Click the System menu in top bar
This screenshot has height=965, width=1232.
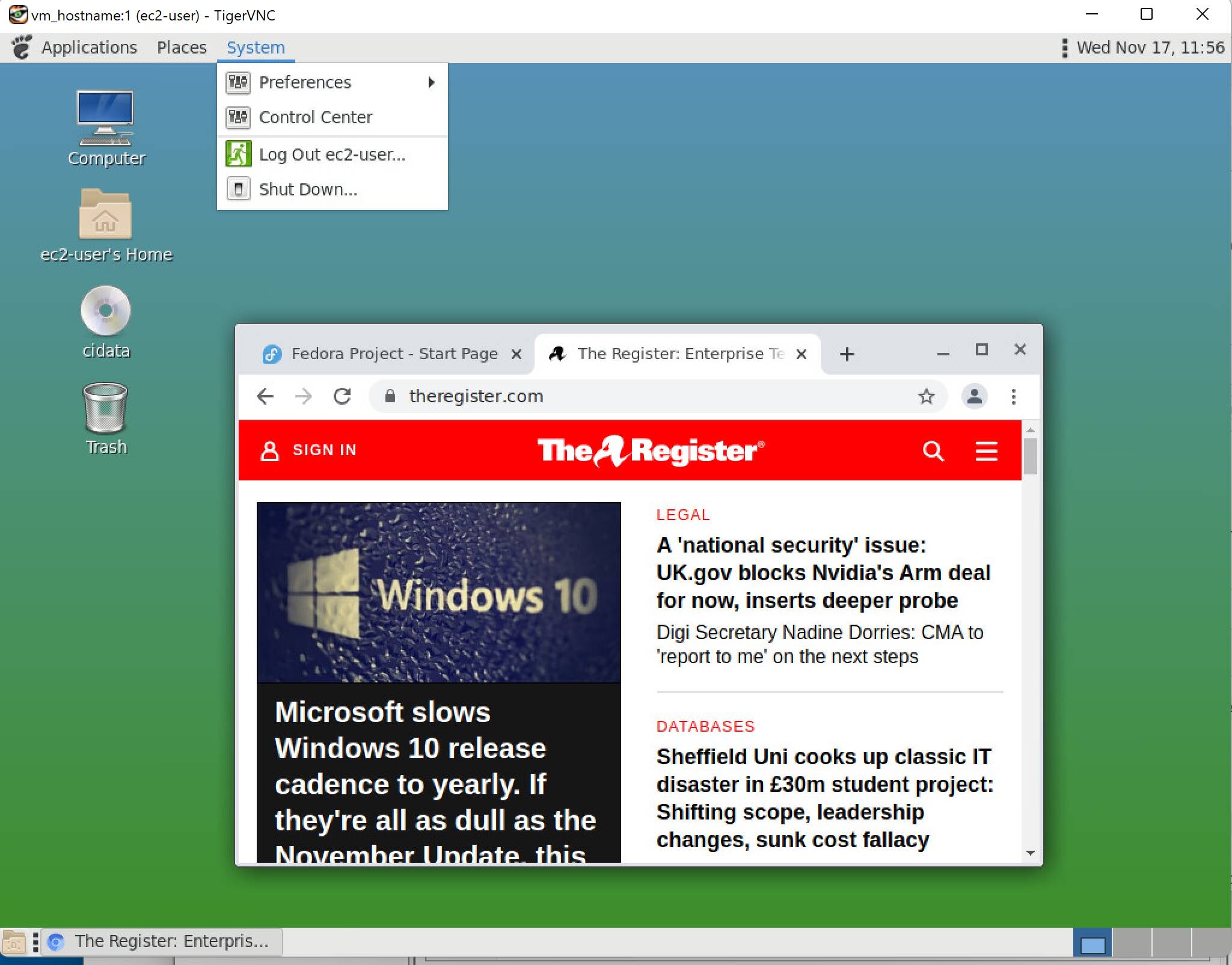point(255,47)
